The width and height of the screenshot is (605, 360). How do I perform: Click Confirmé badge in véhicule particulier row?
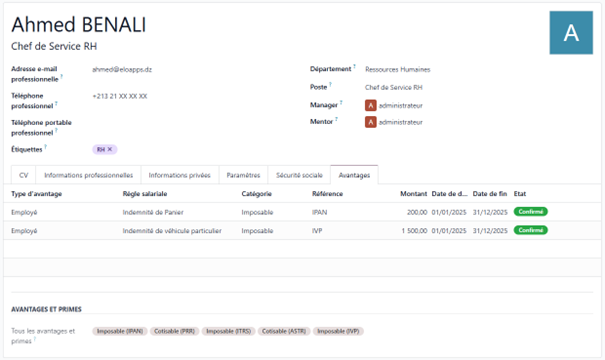click(531, 230)
